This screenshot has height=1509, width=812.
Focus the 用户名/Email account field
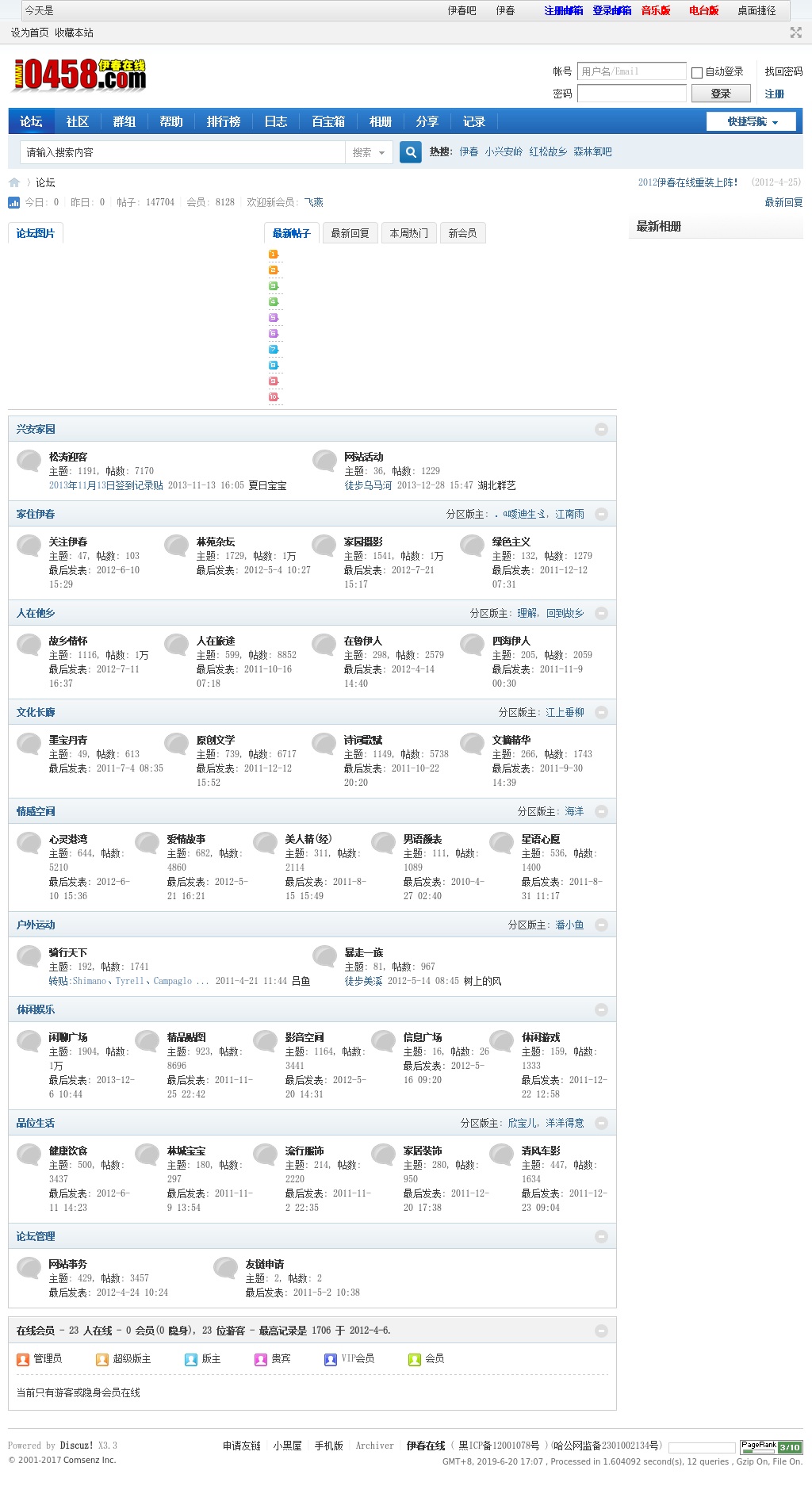tap(631, 71)
